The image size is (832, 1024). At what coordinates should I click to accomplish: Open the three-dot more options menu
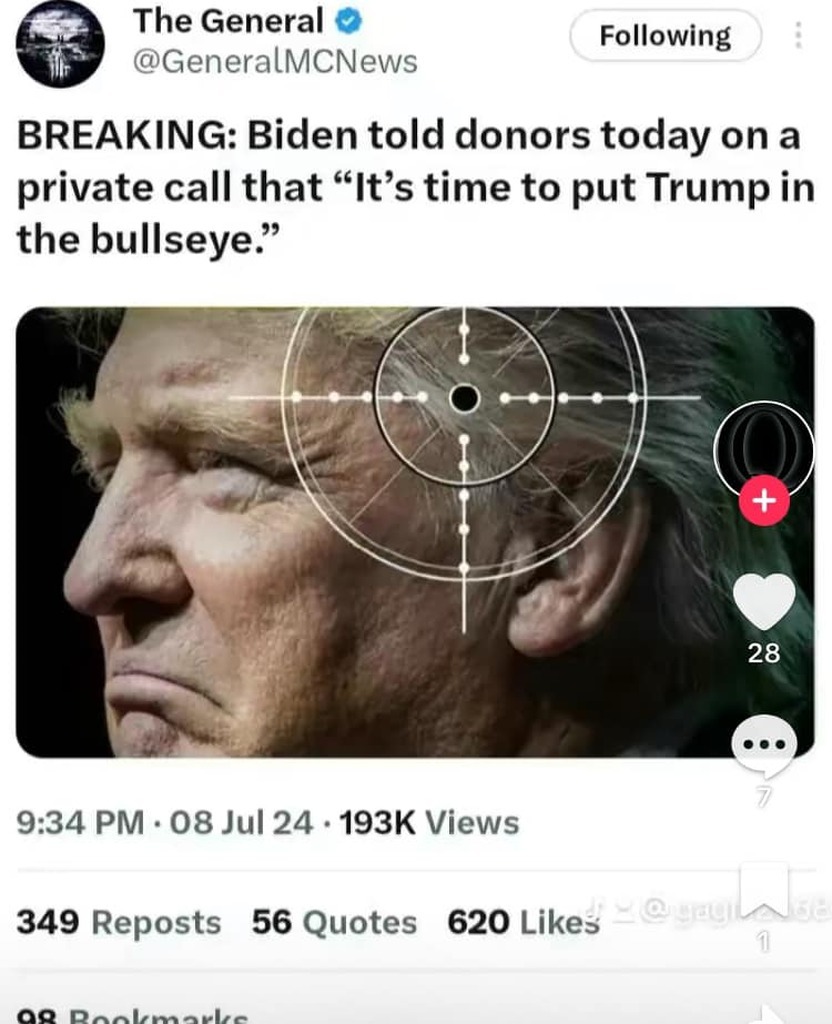(x=797, y=35)
